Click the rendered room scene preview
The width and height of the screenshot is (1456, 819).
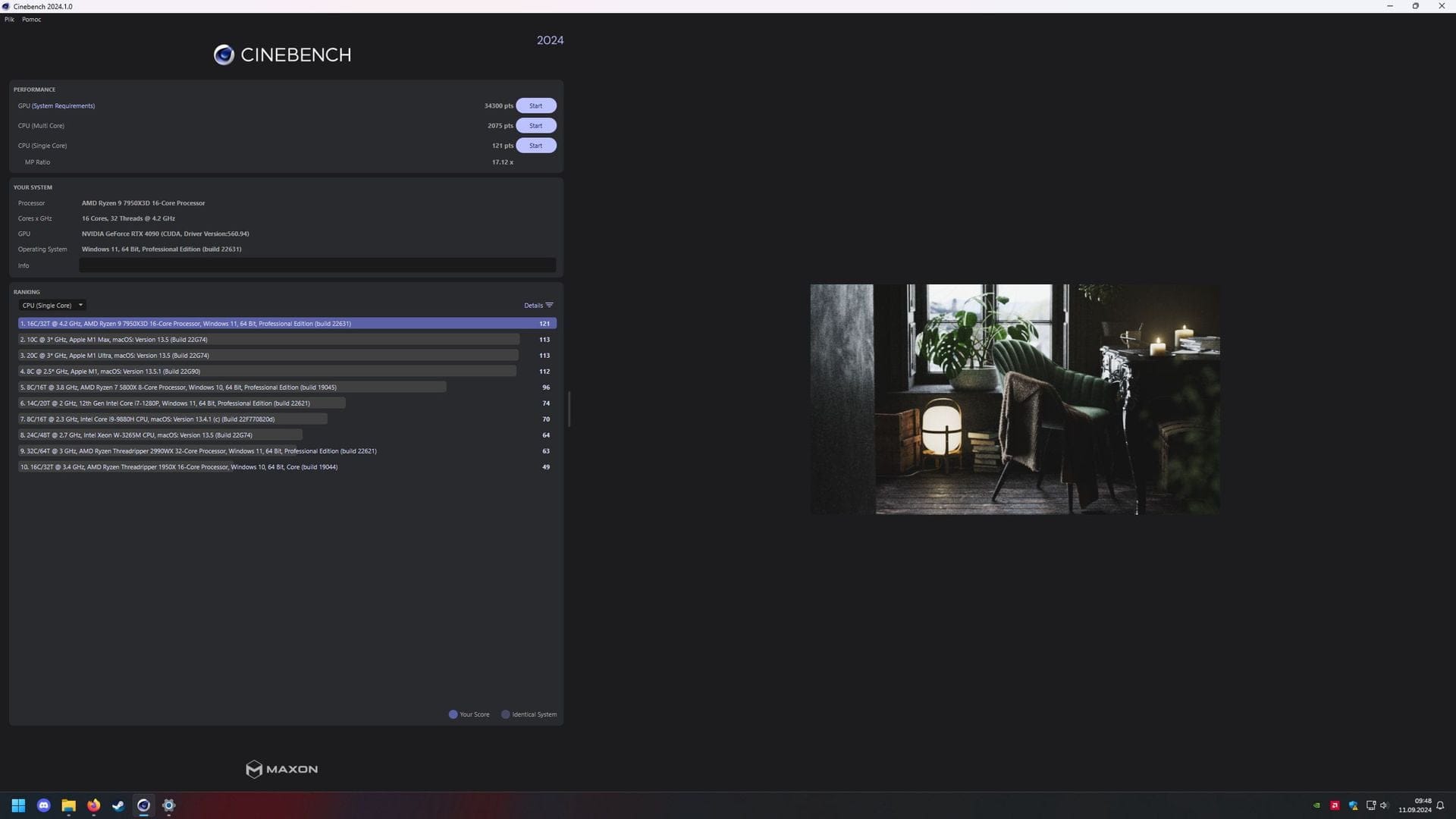(x=1015, y=399)
